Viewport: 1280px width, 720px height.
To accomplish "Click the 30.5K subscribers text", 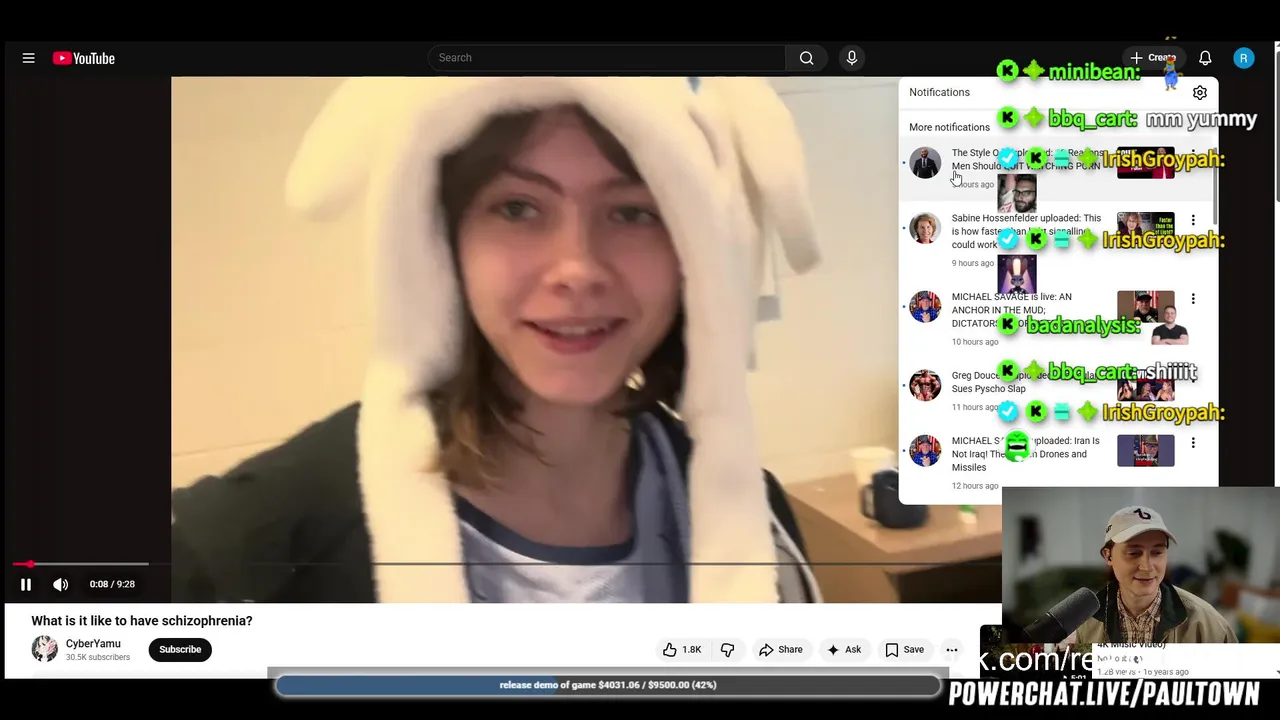I will (98, 657).
